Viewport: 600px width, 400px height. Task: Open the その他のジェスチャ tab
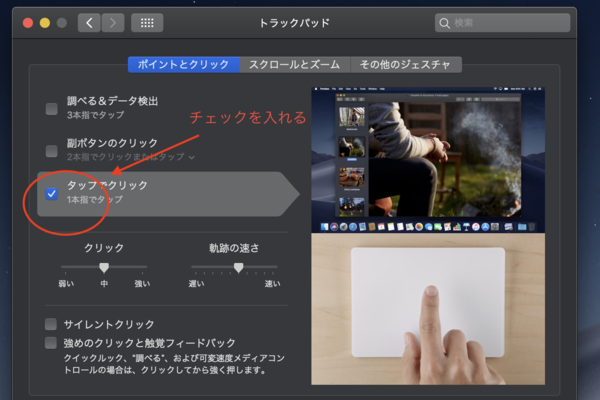point(405,64)
